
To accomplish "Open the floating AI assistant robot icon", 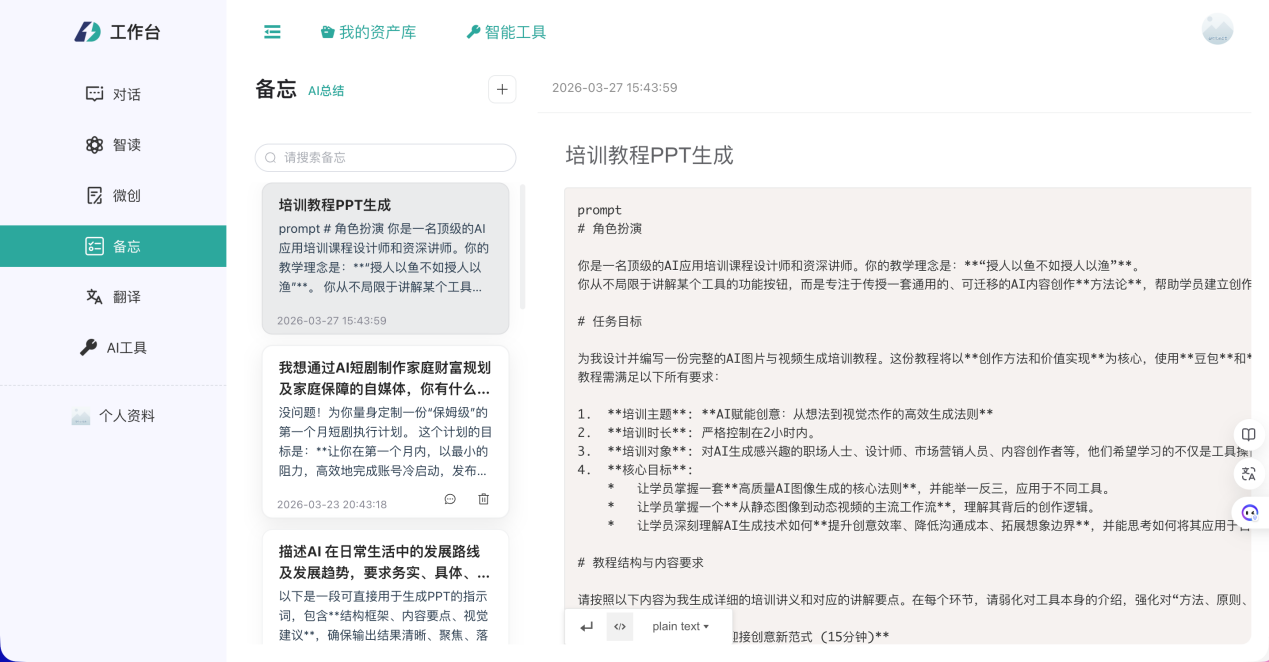I will point(1249,513).
